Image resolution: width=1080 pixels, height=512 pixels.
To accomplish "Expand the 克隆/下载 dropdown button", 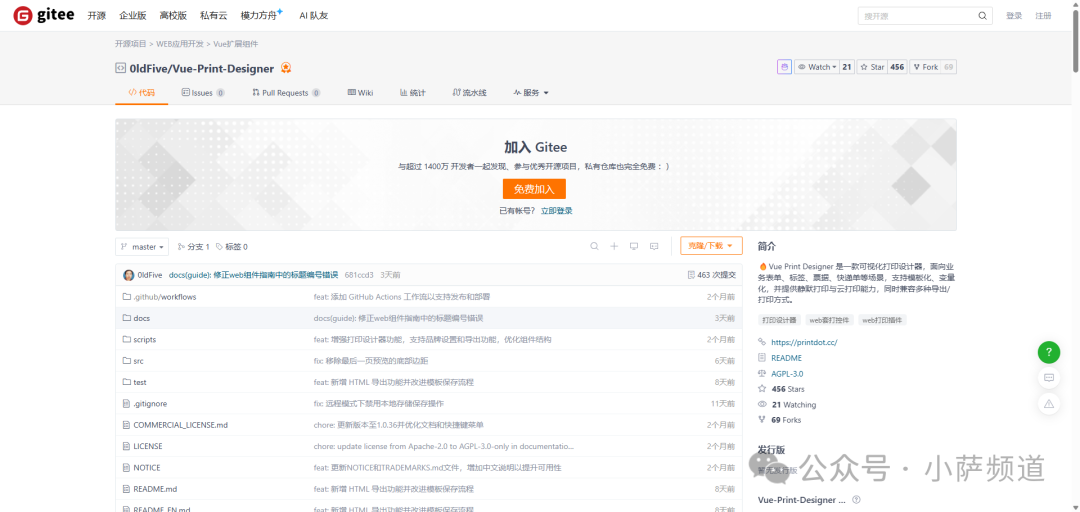I will [711, 245].
